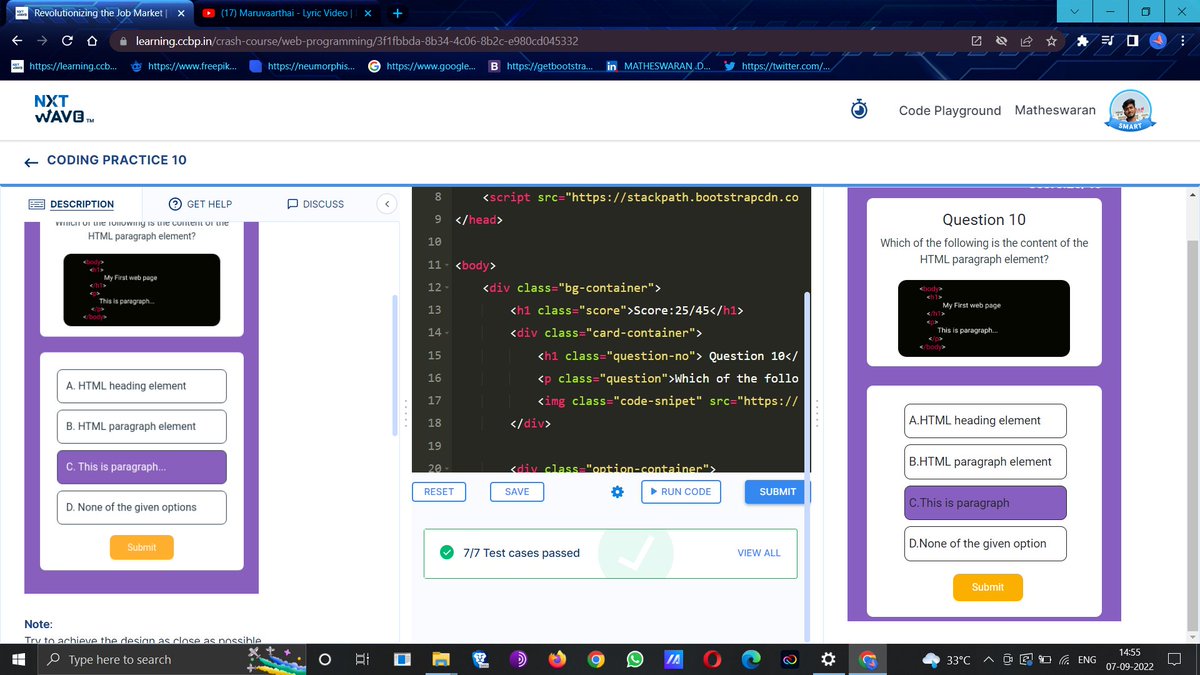
Task: Click orange Submit in the description preview
Action: tap(141, 547)
